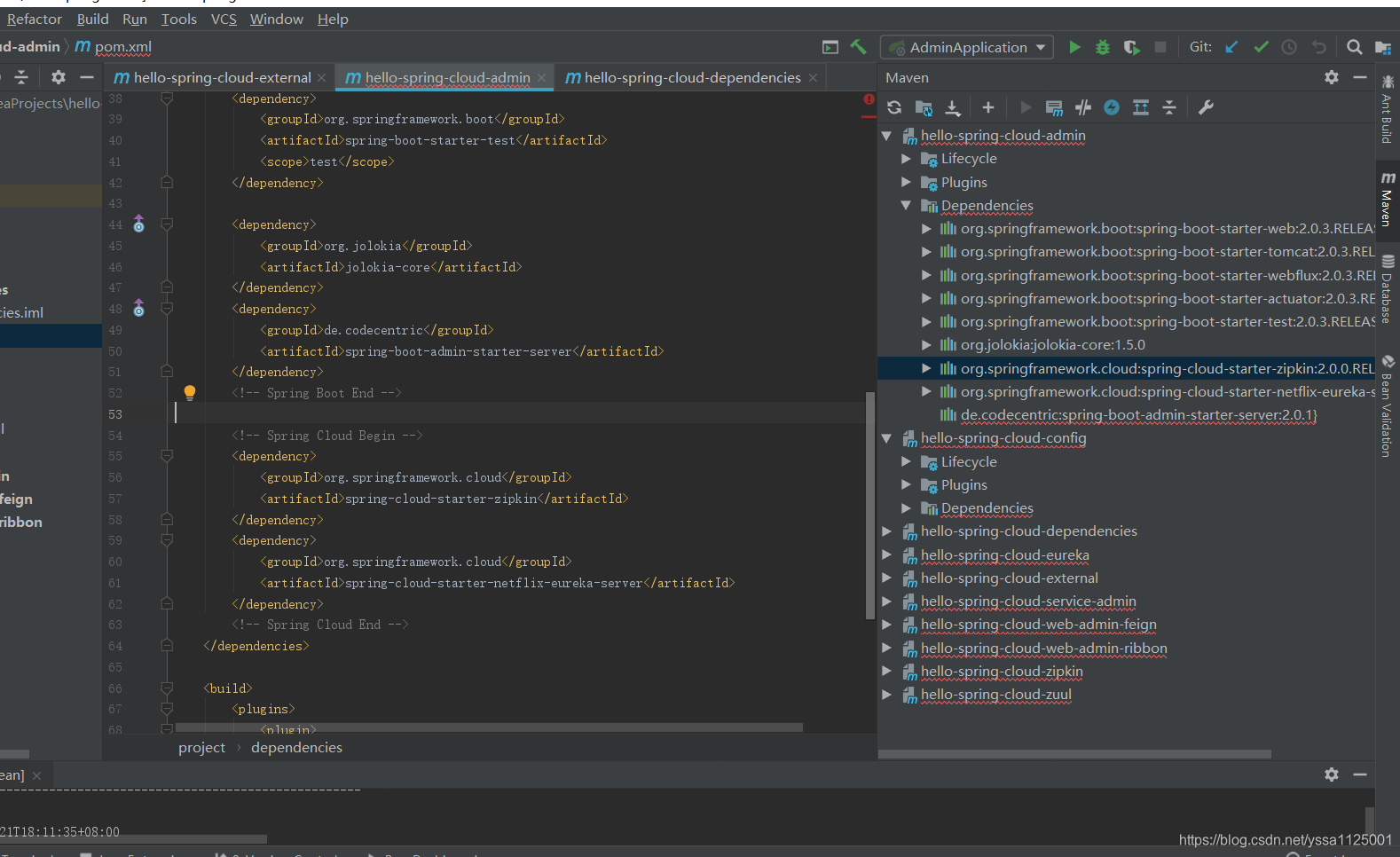Open Search Everywhere magnifier icon
The width and height of the screenshot is (1400, 857).
[x=1354, y=47]
